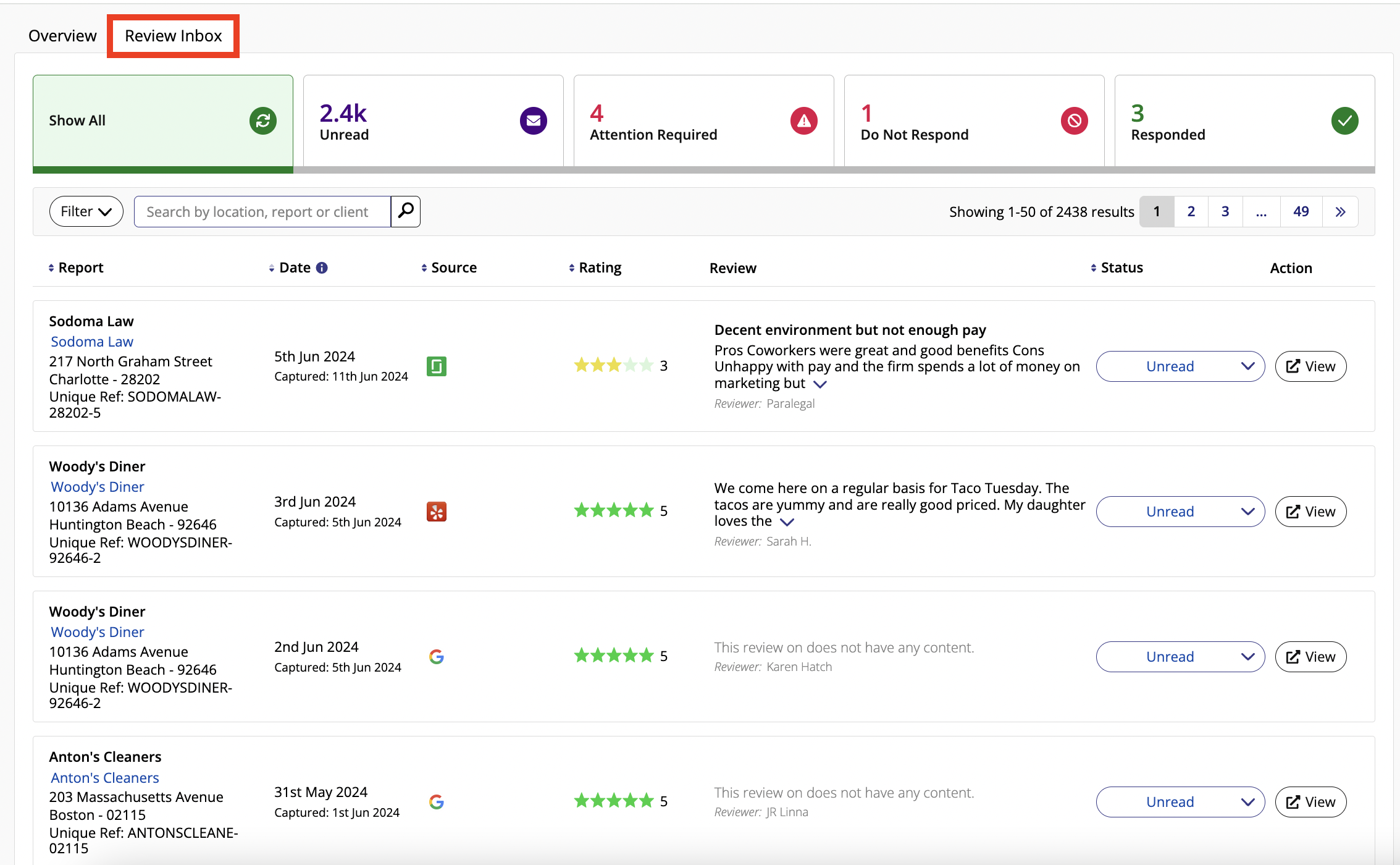Open Unread status dropdown for Sodoma Law review
1400x865 pixels.
(1180, 366)
